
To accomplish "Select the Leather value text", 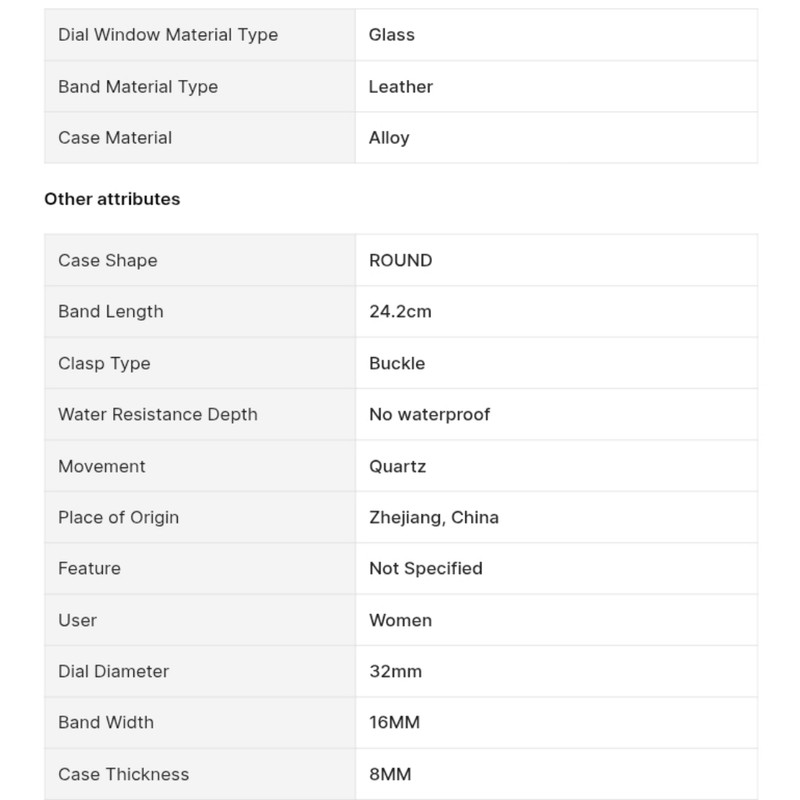I will 401,87.
